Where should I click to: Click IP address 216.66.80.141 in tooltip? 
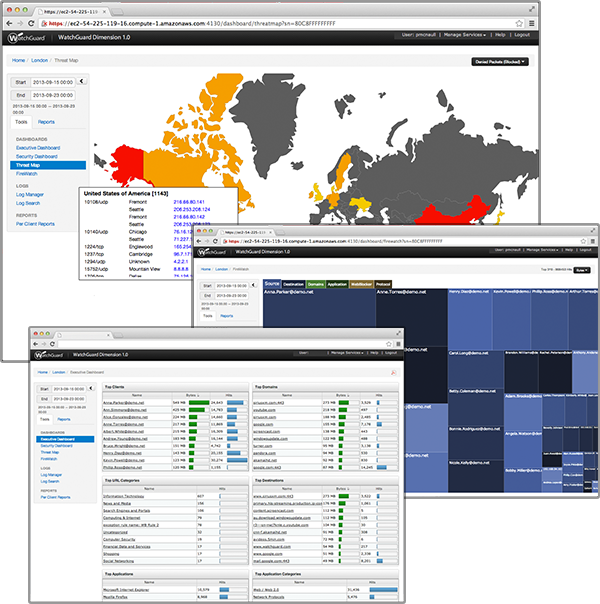[189, 202]
